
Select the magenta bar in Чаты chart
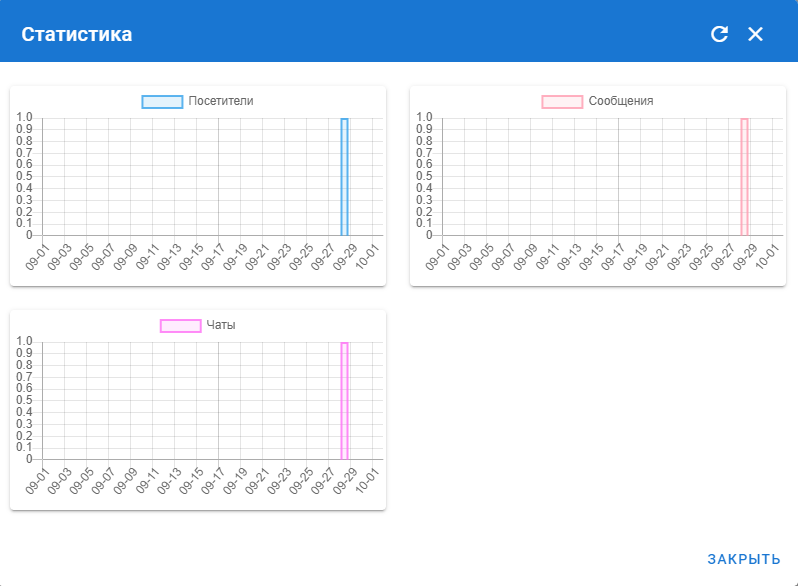coord(344,401)
